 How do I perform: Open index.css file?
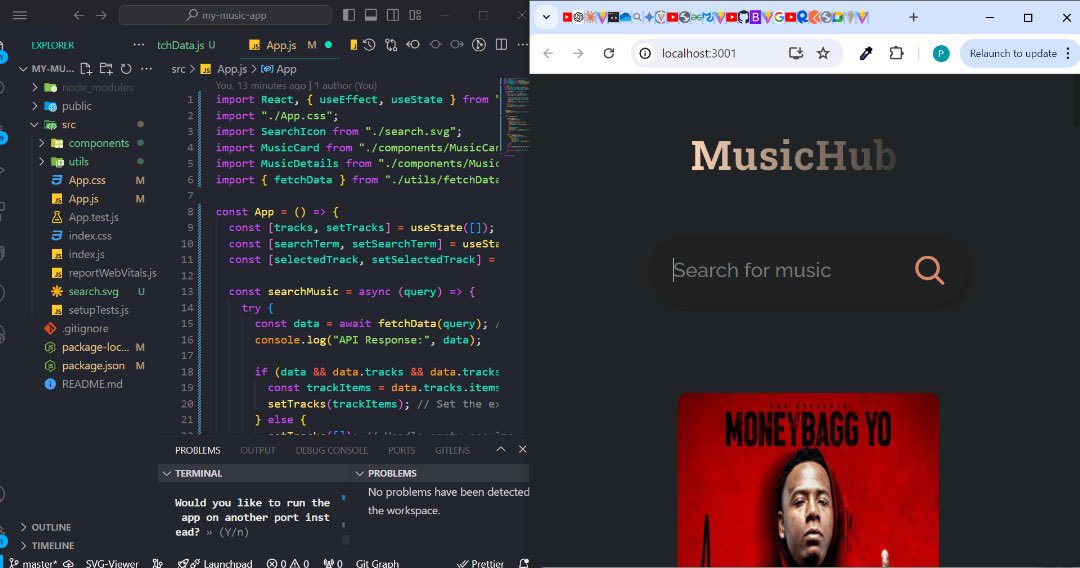[90, 236]
